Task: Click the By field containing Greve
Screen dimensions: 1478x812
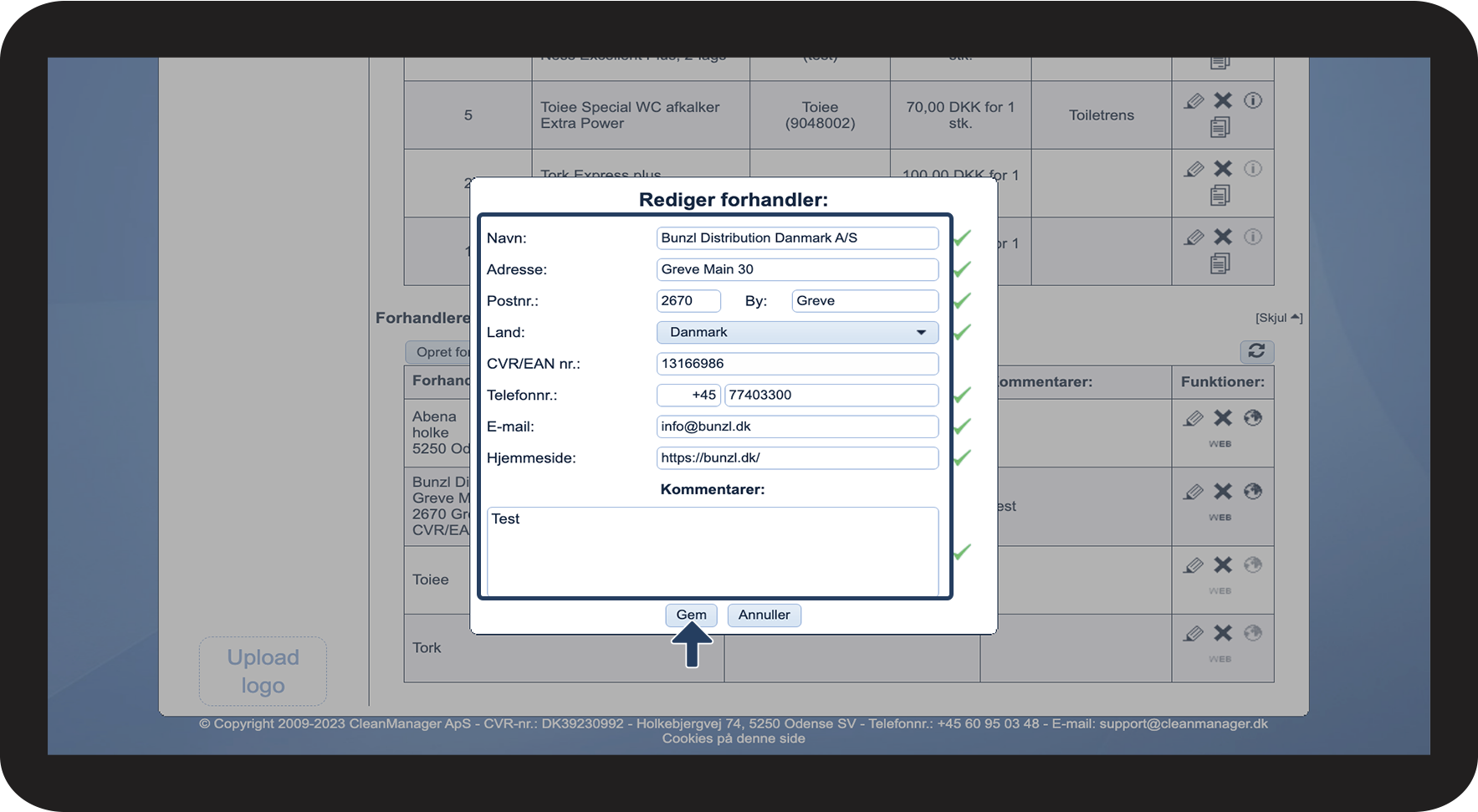Action: point(865,301)
